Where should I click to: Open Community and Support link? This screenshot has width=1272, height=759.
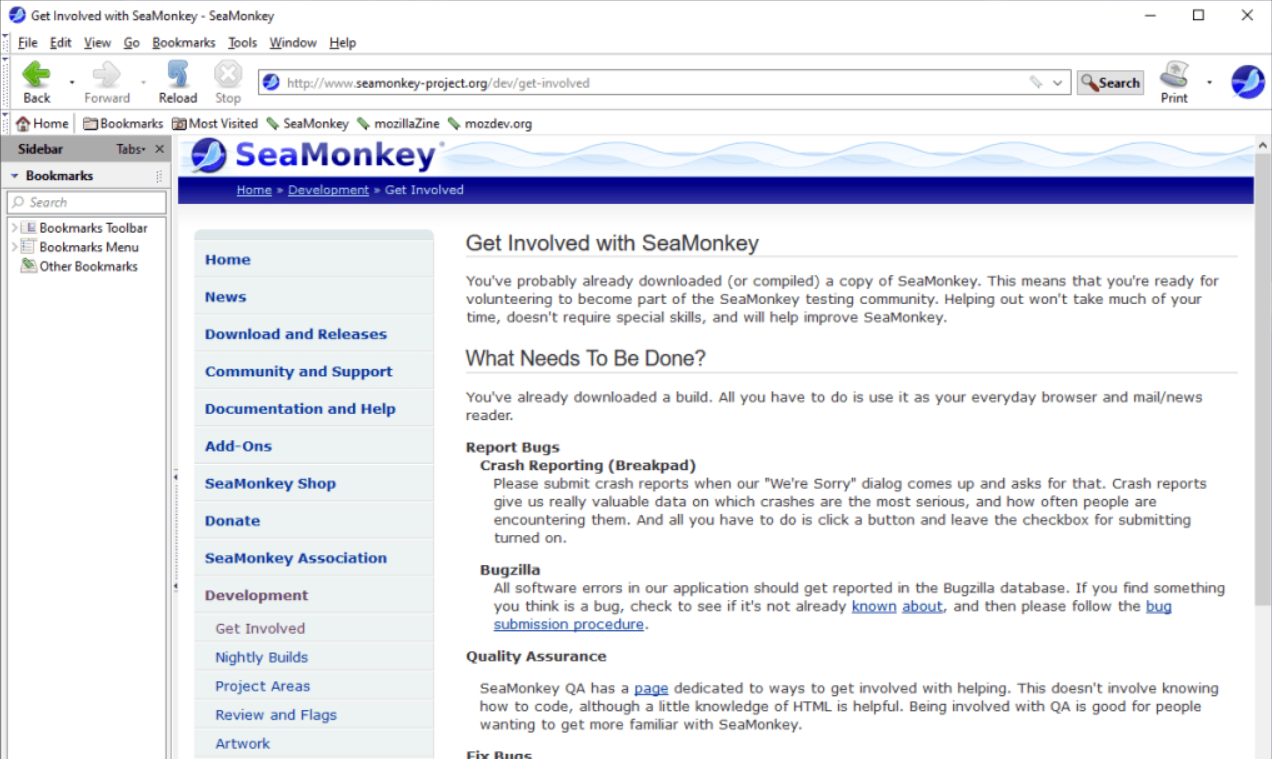click(299, 371)
